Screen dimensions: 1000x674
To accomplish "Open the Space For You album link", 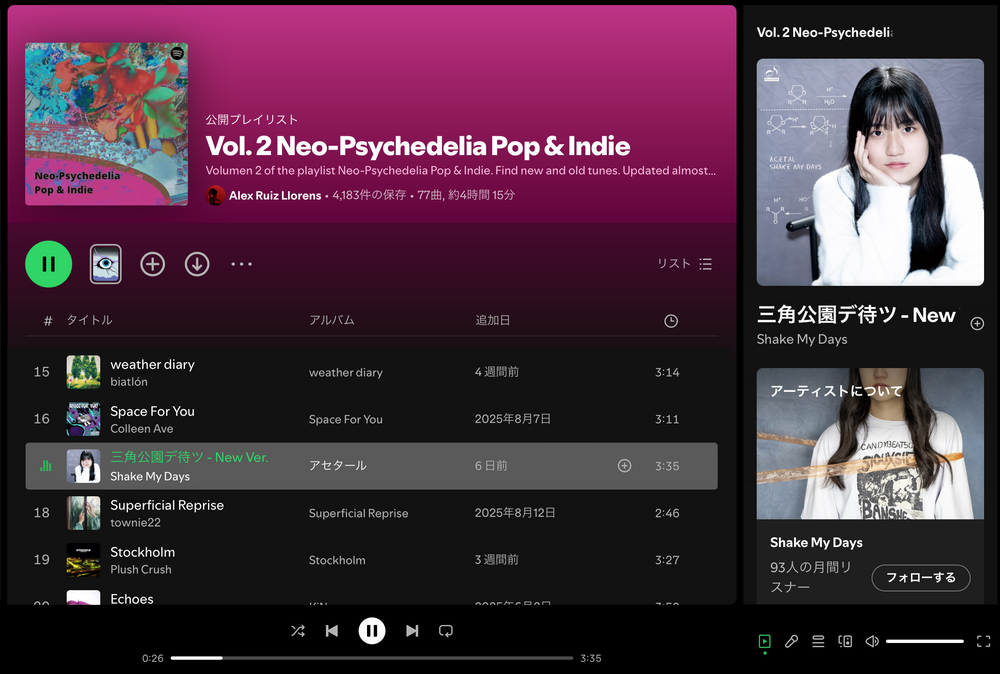I will point(346,419).
